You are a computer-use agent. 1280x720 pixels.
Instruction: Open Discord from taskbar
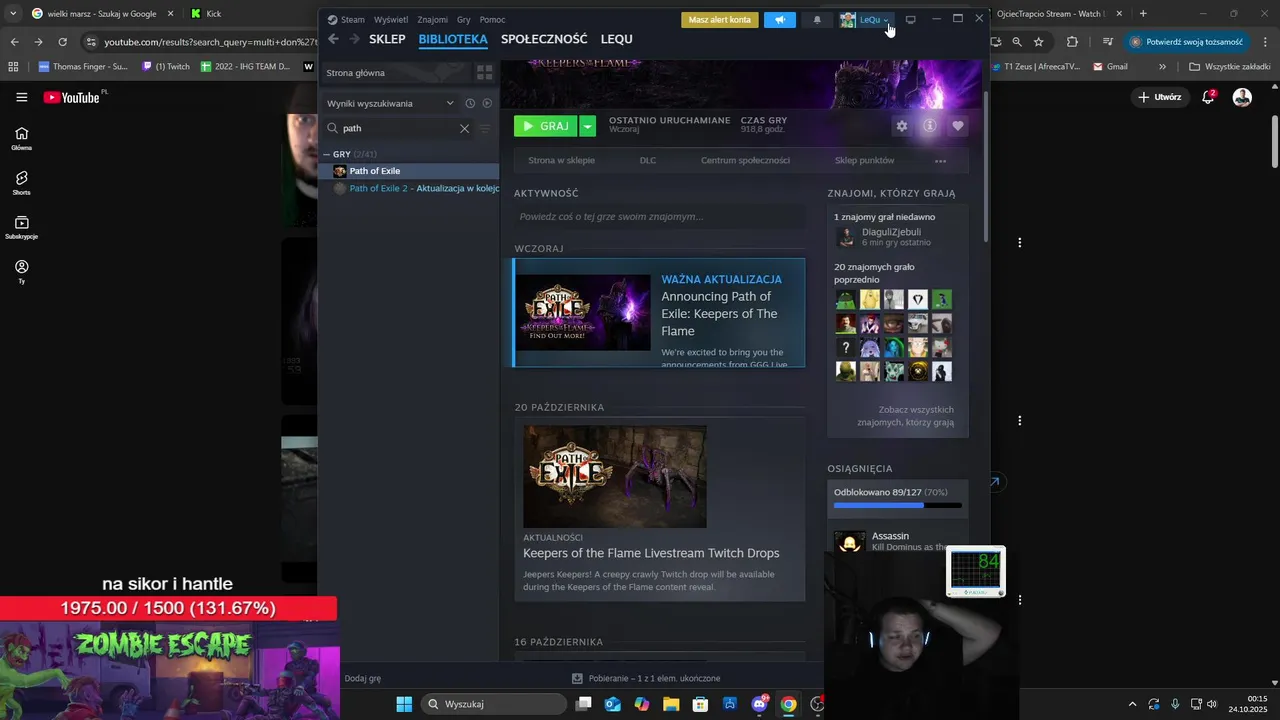tap(759, 704)
